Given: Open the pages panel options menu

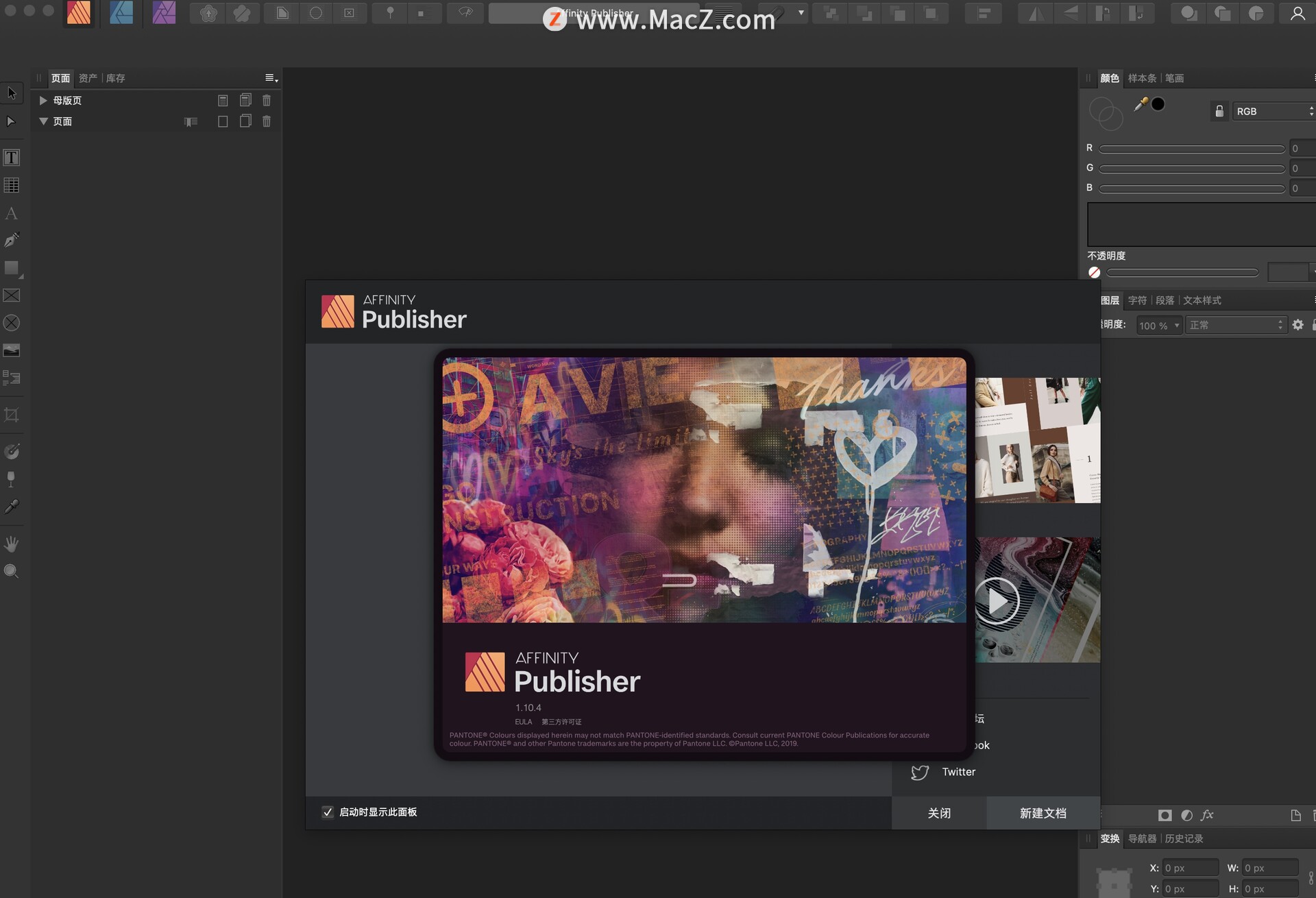Looking at the screenshot, I should click(x=271, y=78).
